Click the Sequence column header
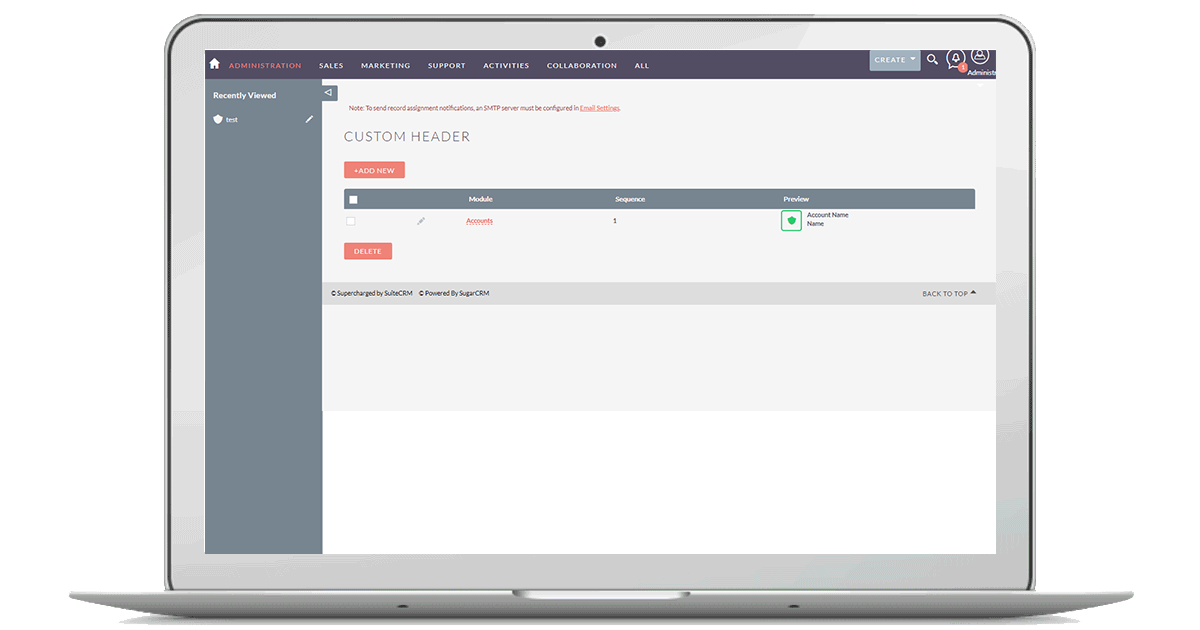This screenshot has height=630, width=1200. click(x=630, y=199)
